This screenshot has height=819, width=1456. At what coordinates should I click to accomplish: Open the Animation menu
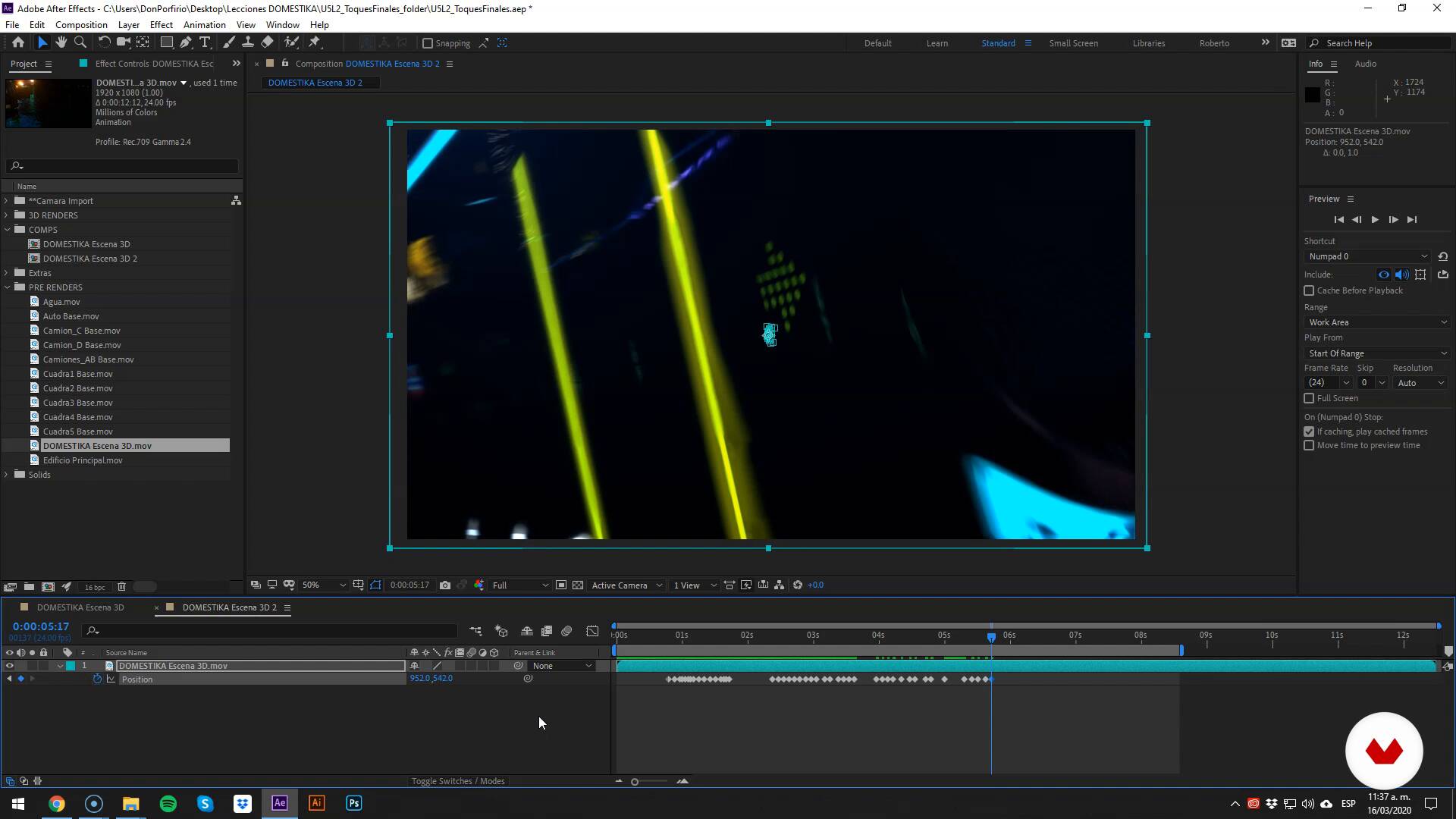click(204, 25)
